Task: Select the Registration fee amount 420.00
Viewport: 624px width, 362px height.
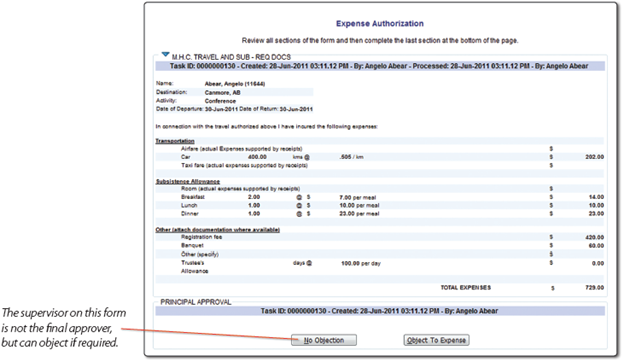Action: [x=595, y=237]
